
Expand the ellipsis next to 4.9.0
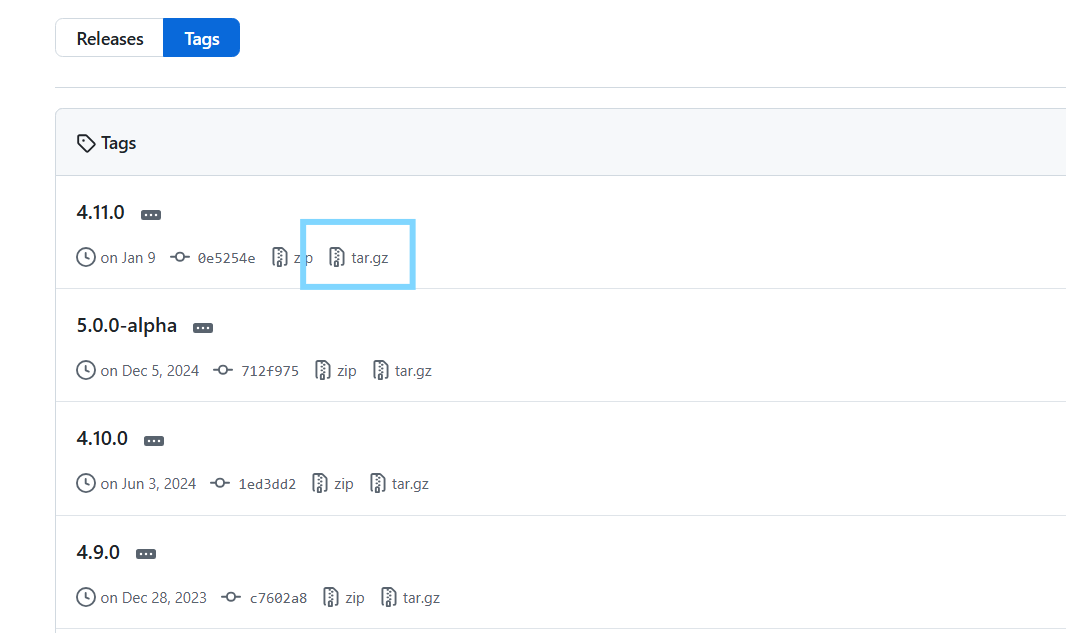145,554
